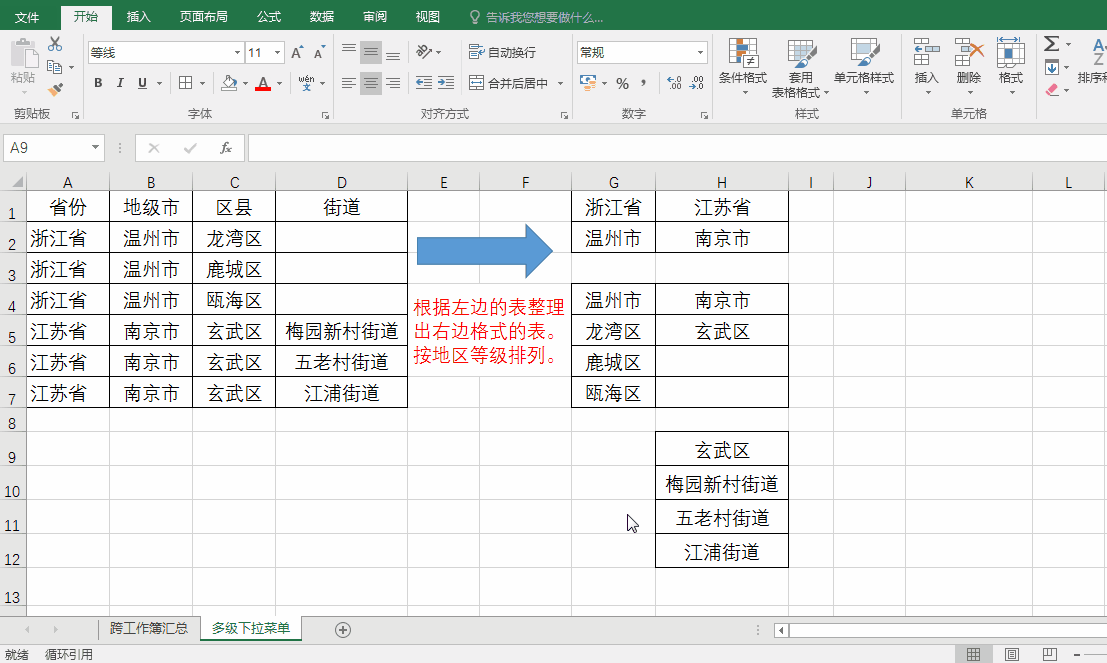The image size is (1107, 663).
Task: Click the Copy icon in clipboard group
Action: click(x=54, y=67)
